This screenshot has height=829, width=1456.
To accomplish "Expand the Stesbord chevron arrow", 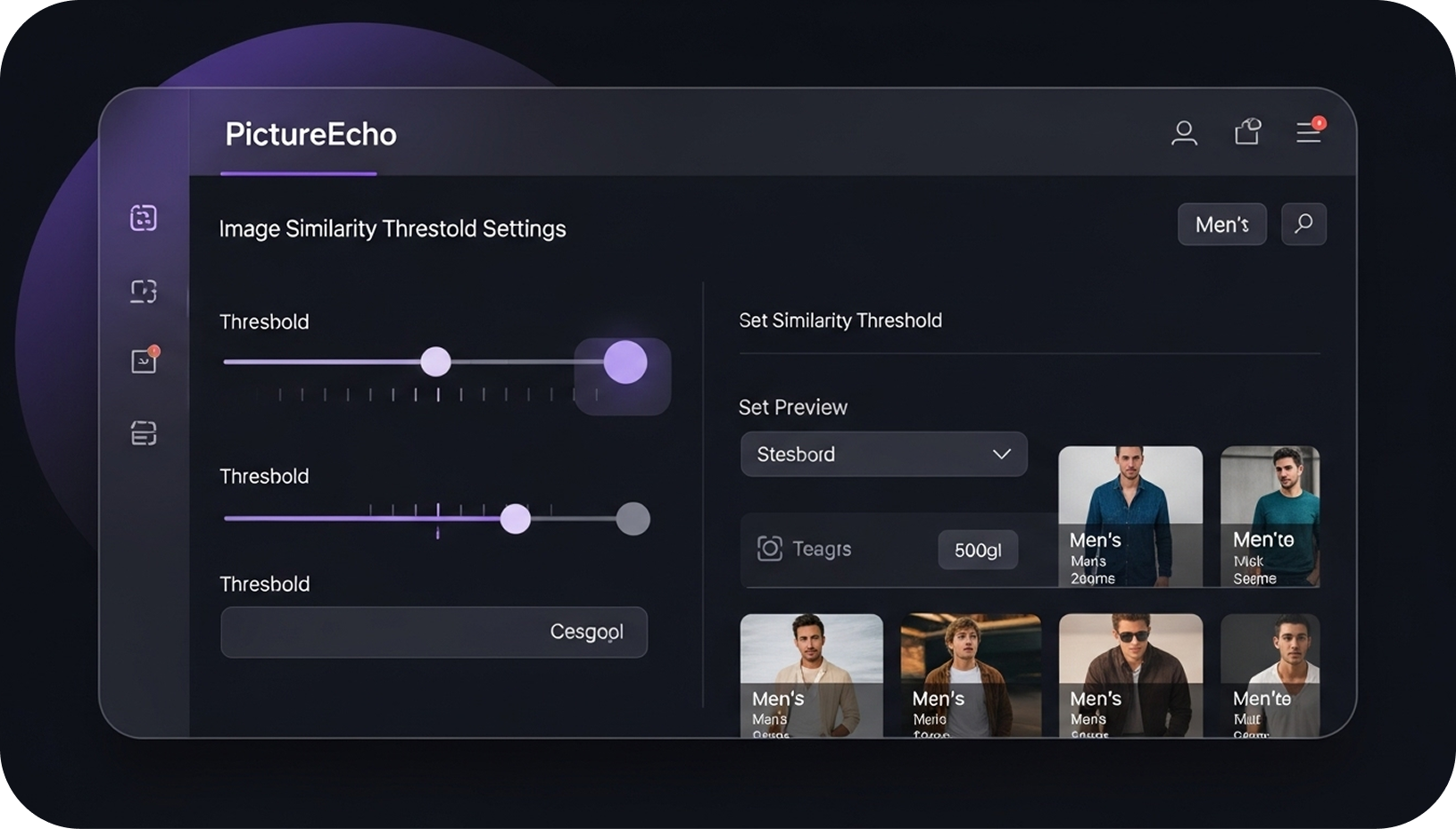I will (1001, 454).
